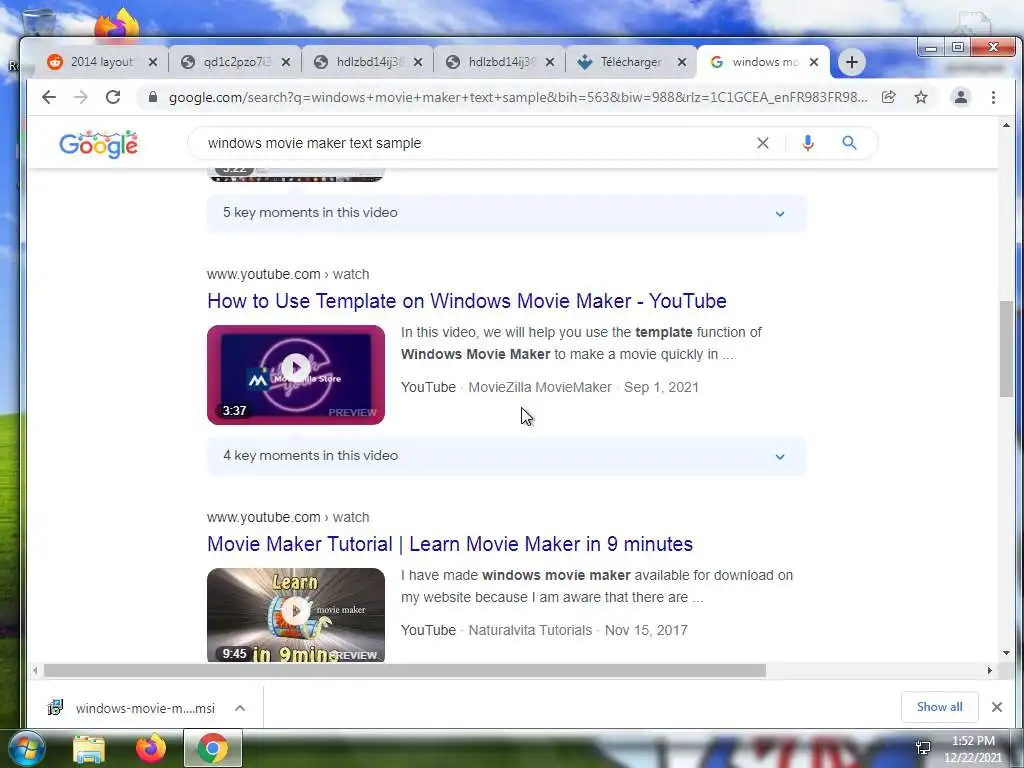The image size is (1024, 768).
Task: Click the forward navigation arrow
Action: pos(81,97)
